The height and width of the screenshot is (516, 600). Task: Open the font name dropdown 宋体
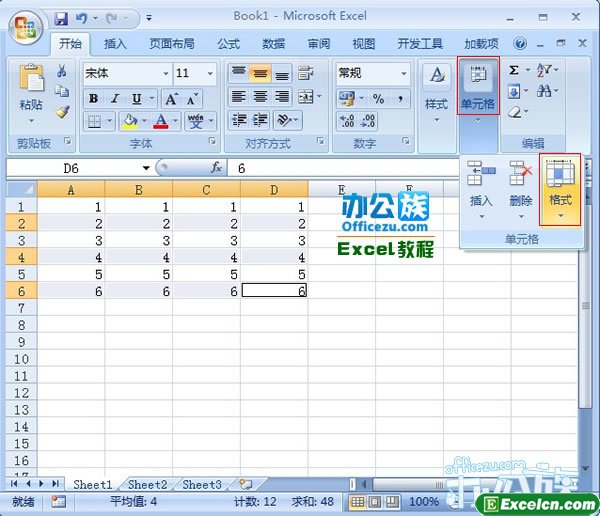(166, 73)
